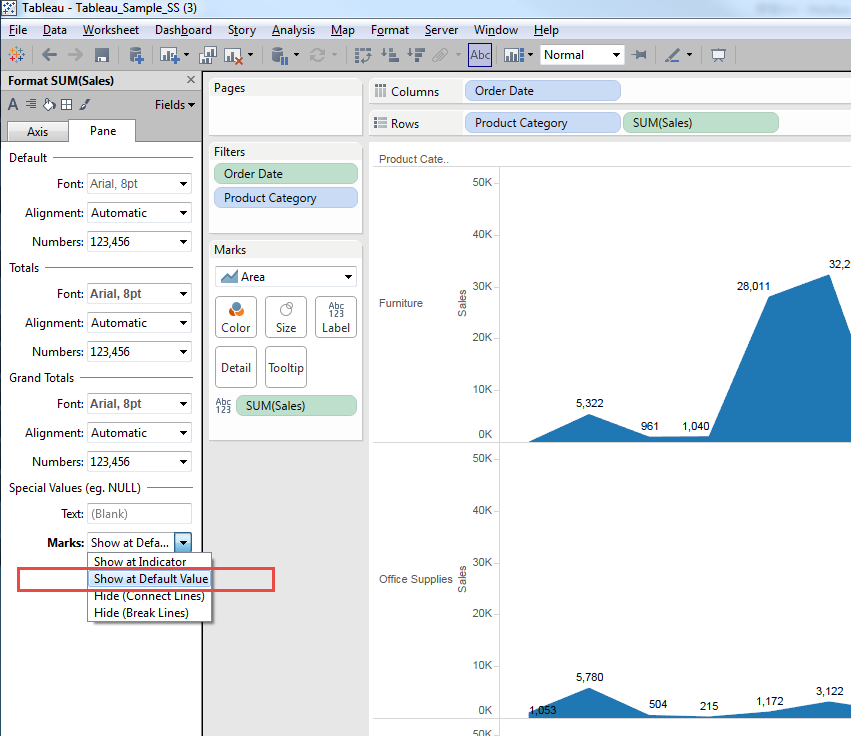The height and width of the screenshot is (736, 851).
Task: Open the Default Alignment dropdown
Action: coord(139,213)
